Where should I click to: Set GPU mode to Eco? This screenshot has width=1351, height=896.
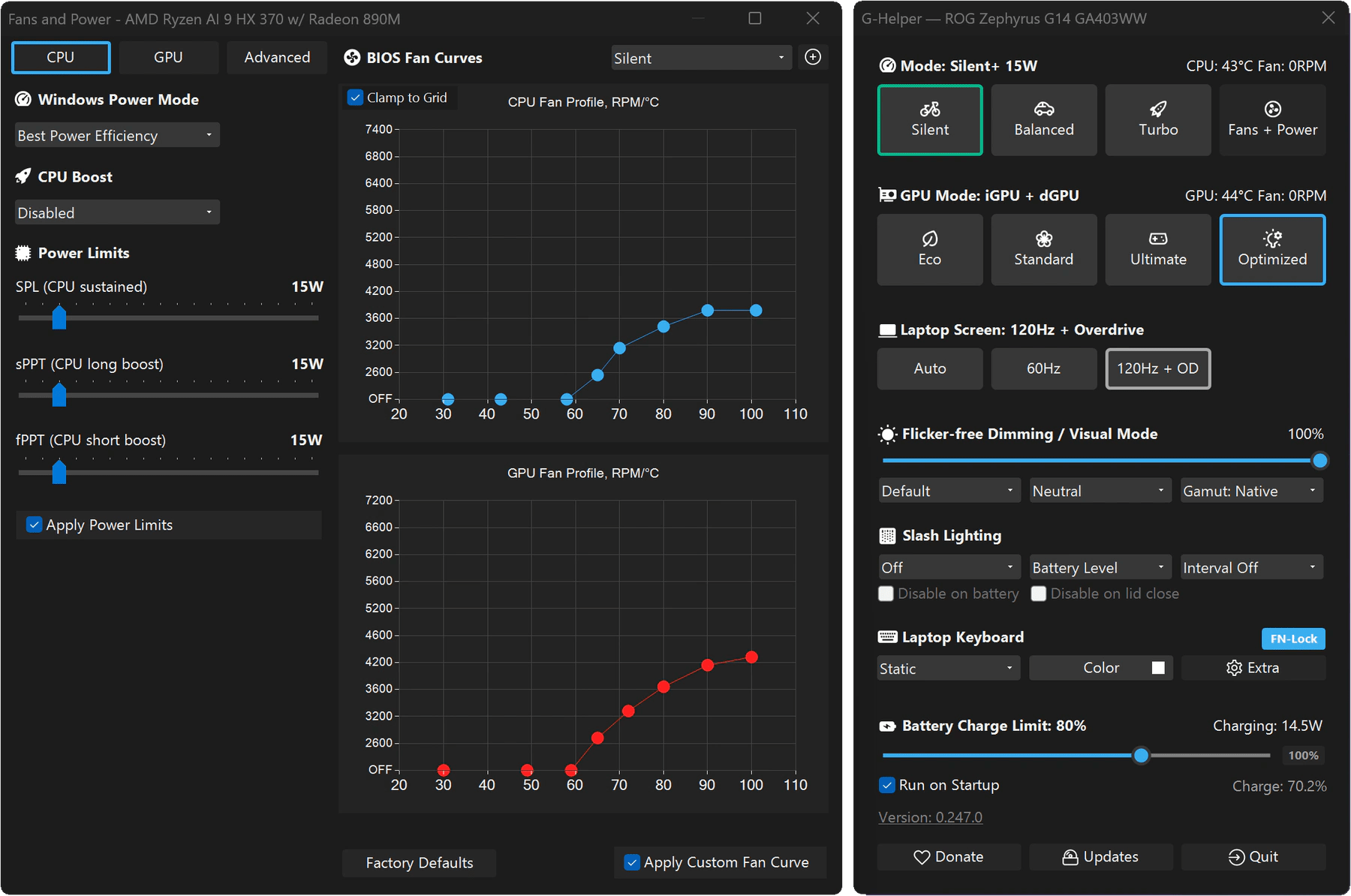point(930,250)
